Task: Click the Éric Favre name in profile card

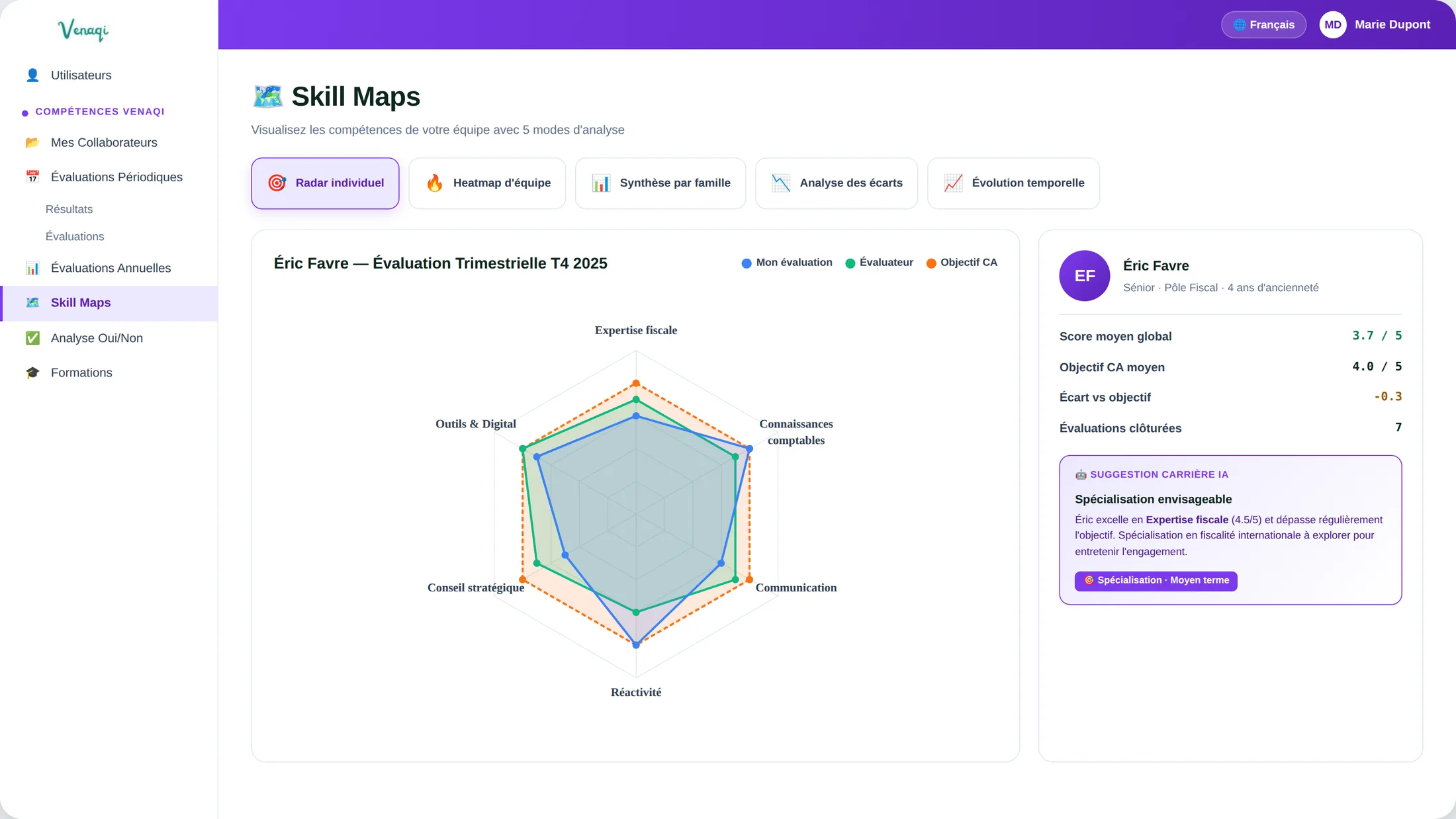Action: pyautogui.click(x=1156, y=266)
